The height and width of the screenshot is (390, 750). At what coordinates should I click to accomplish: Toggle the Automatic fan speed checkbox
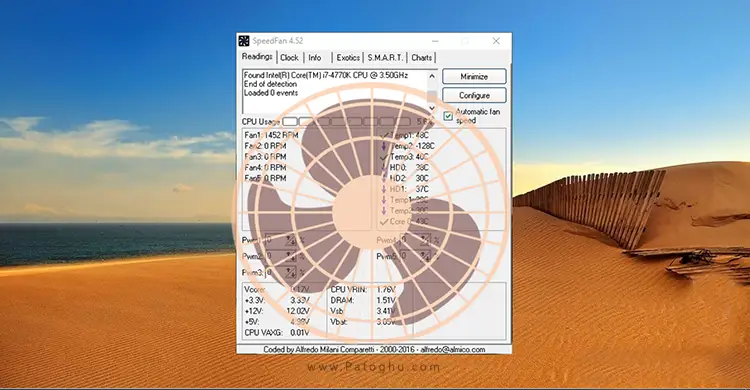[x=448, y=116]
